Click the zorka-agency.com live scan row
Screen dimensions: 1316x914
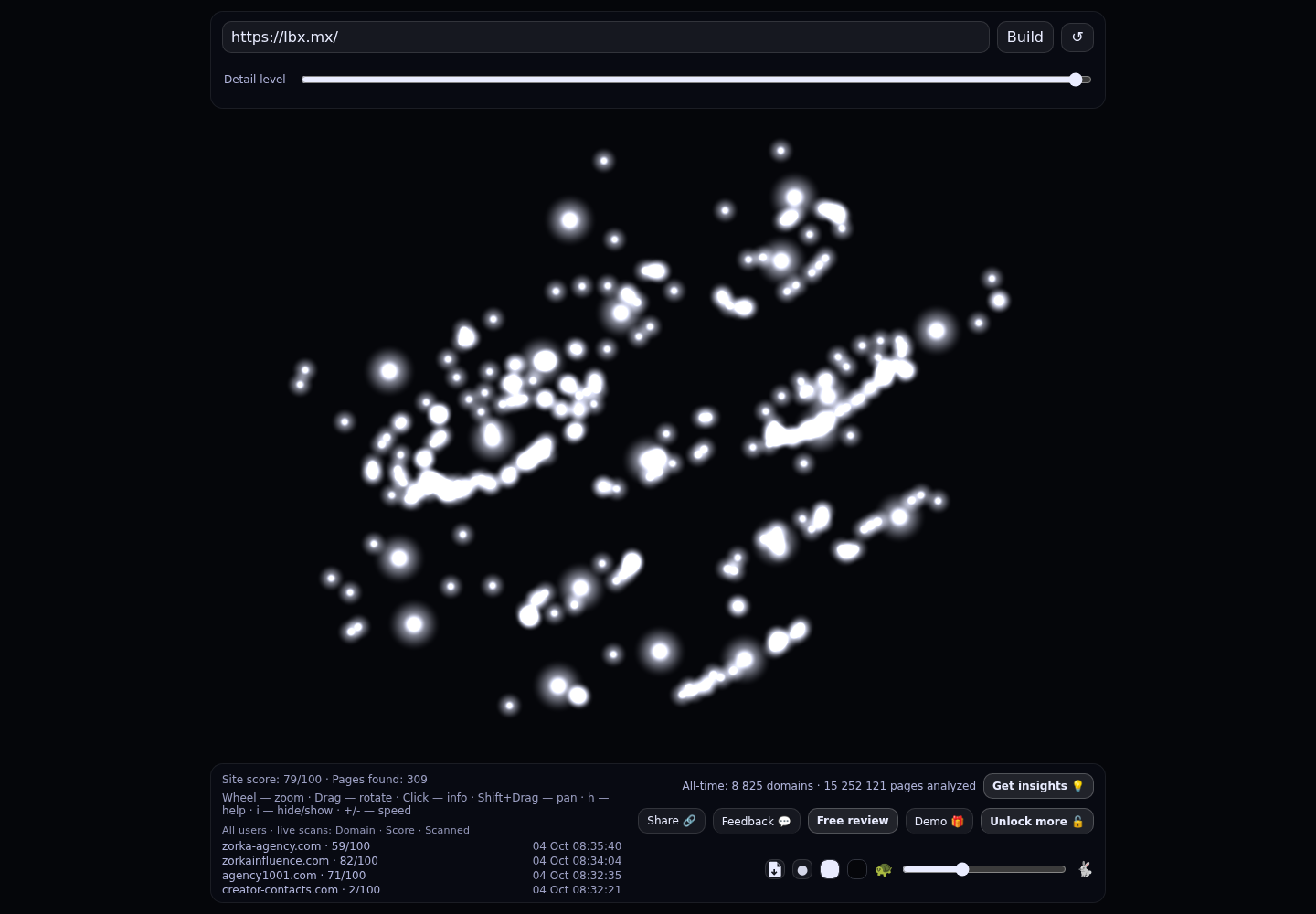click(x=421, y=846)
